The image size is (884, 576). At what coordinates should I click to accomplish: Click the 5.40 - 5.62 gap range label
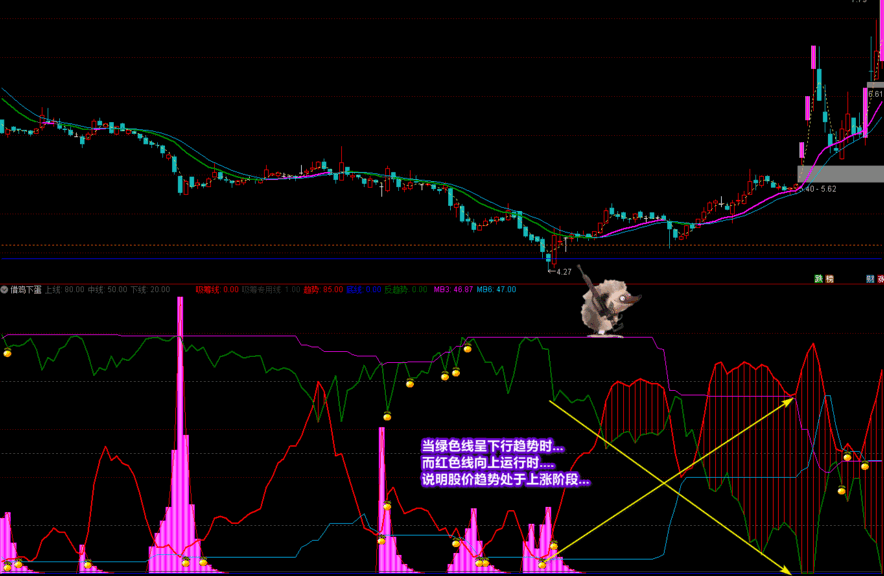click(x=818, y=189)
